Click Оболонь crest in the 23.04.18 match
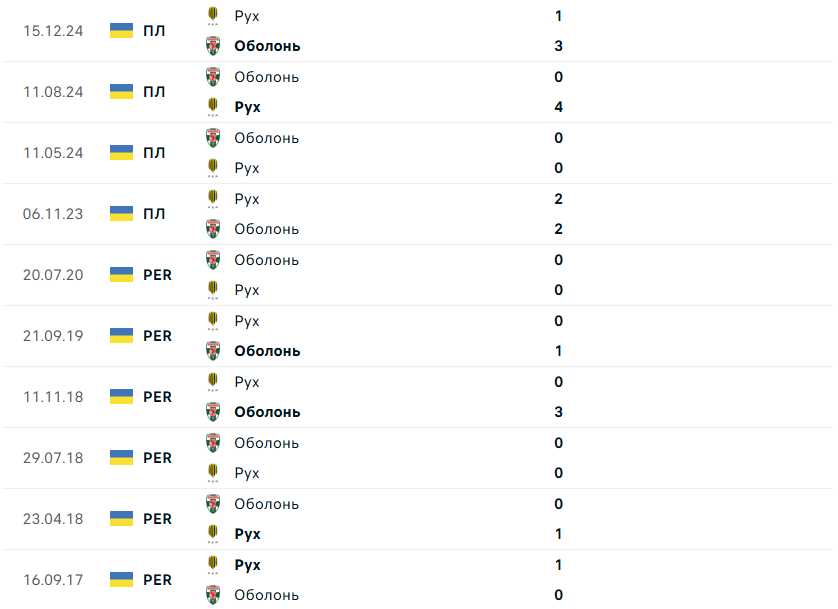 pos(213,504)
